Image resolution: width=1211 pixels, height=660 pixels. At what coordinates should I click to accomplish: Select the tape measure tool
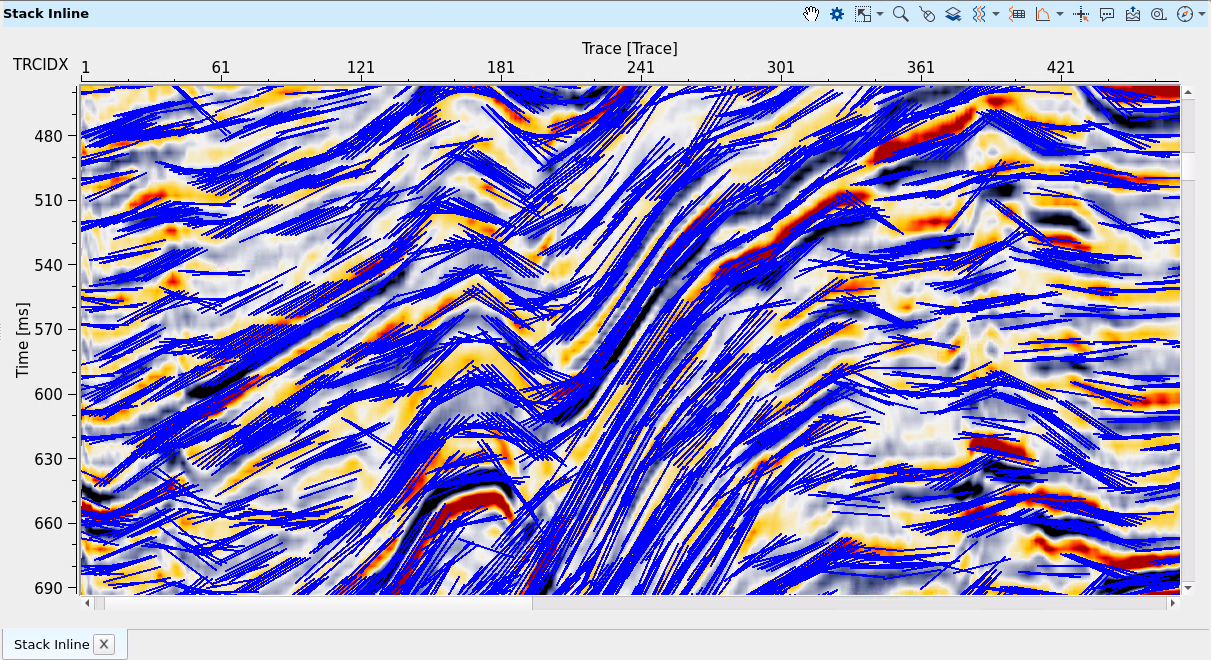1157,14
